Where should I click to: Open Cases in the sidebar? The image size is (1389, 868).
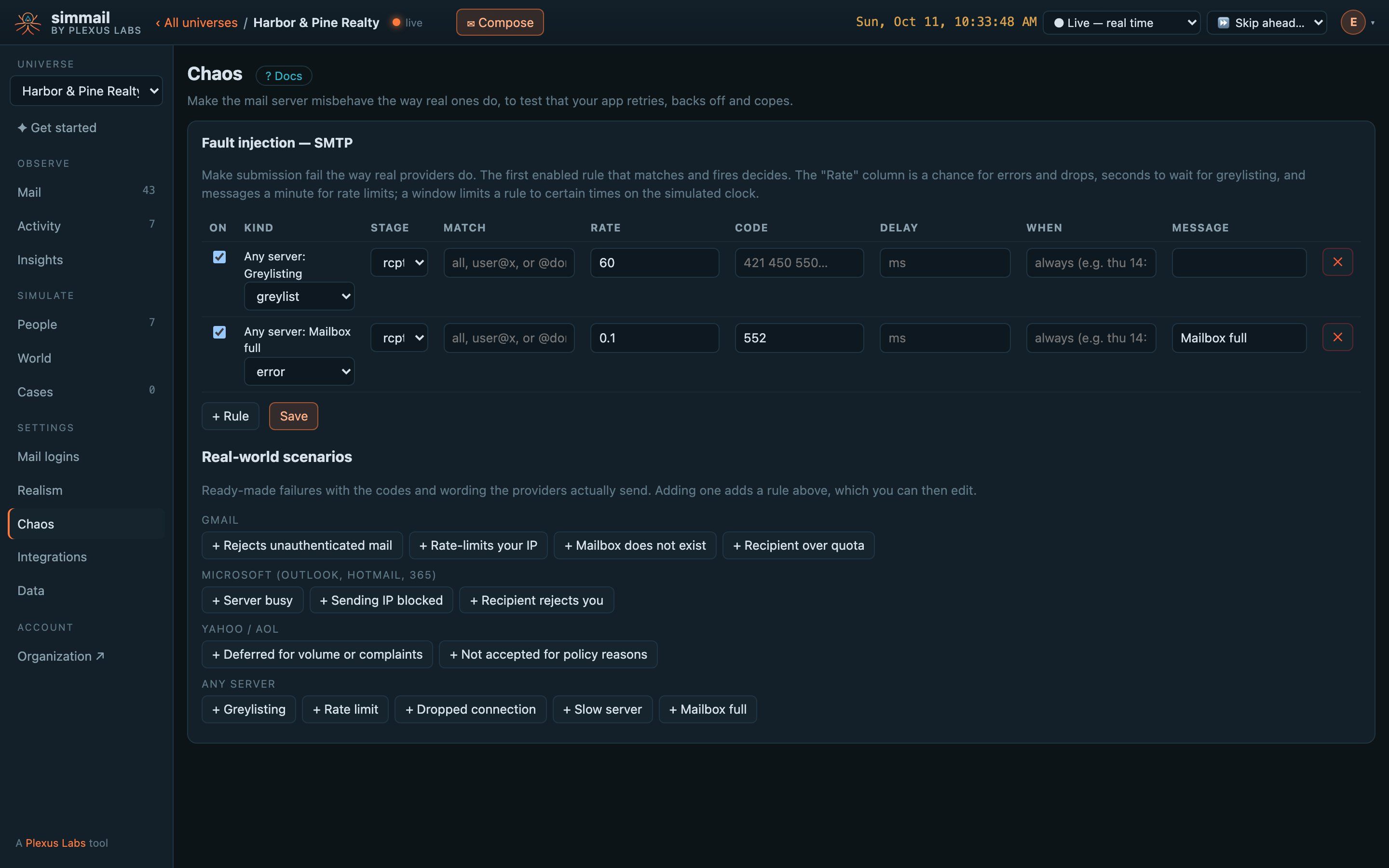point(86,392)
